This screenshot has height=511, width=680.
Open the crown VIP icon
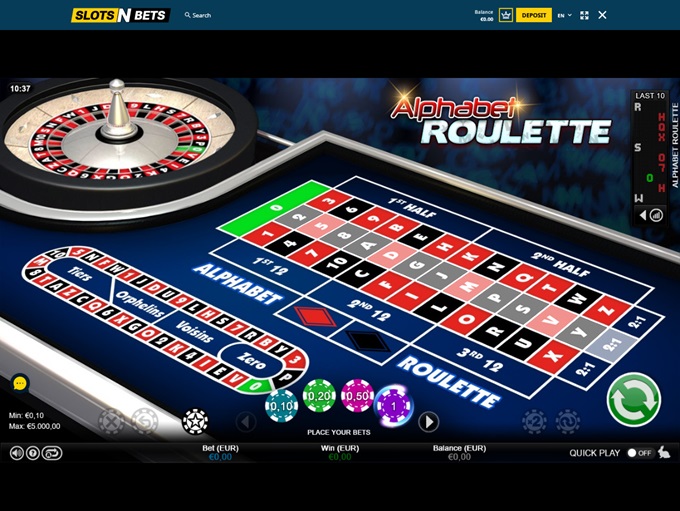506,15
